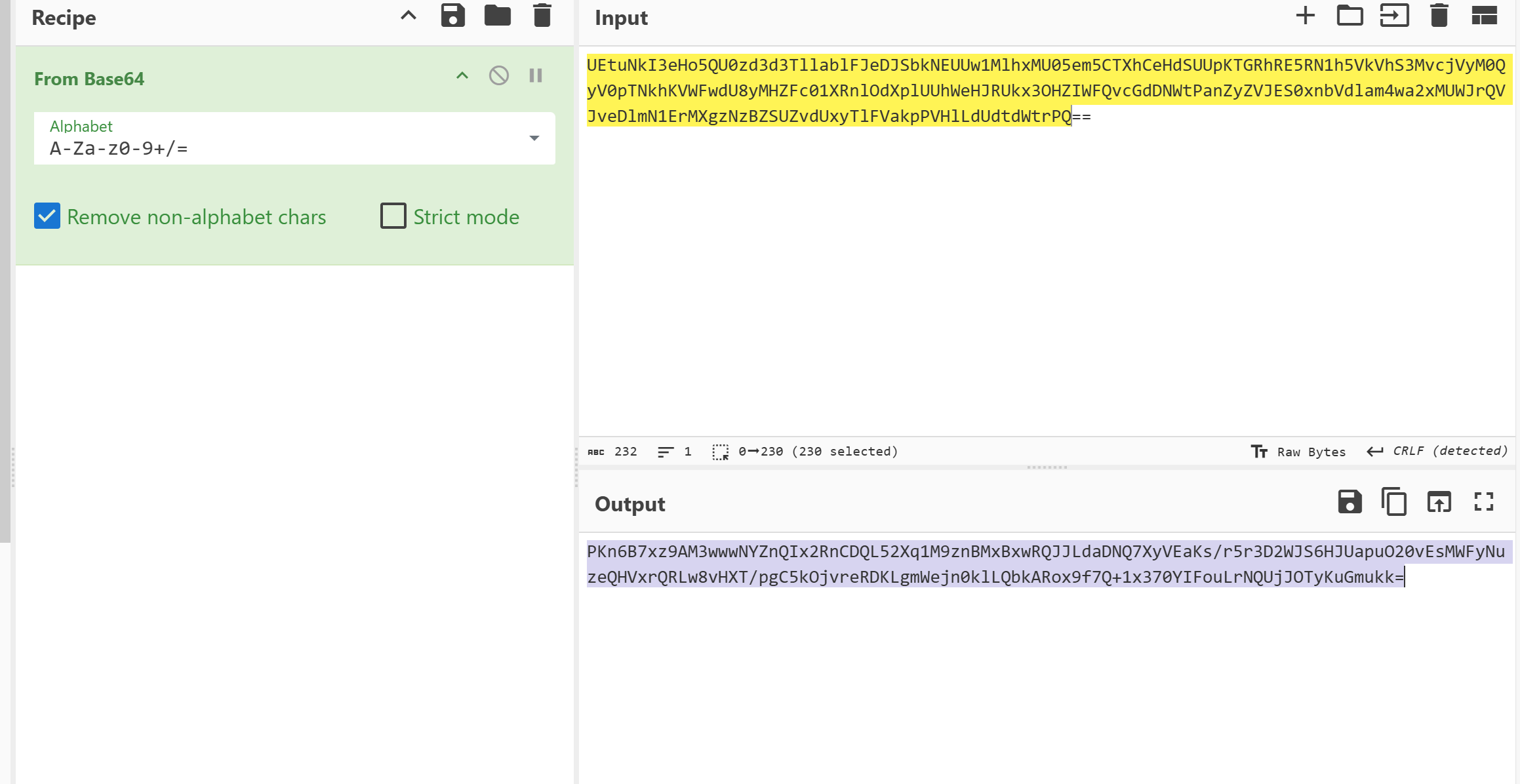Open file as input

click(1394, 16)
